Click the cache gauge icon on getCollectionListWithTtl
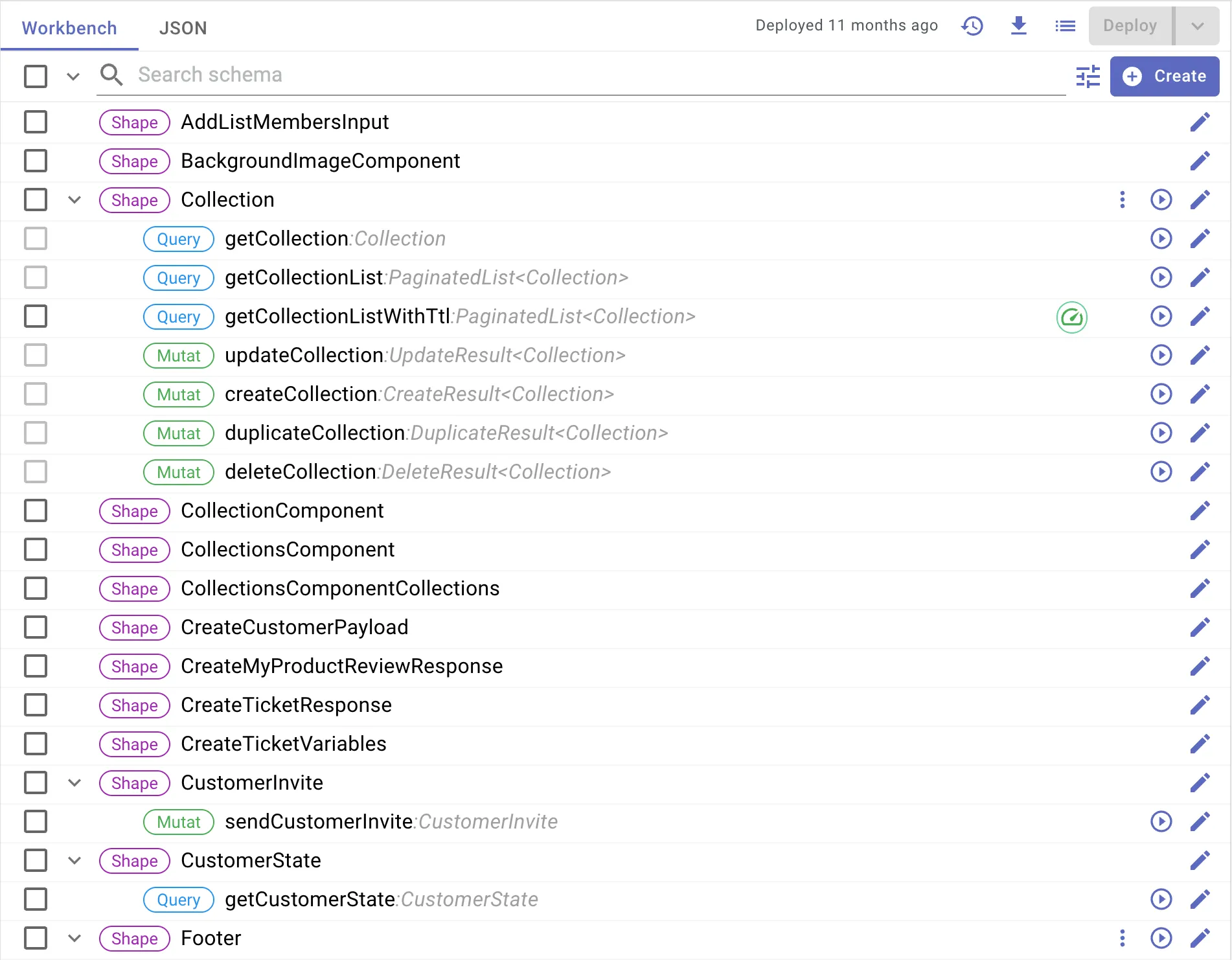This screenshot has height=960, width=1232. pos(1072,317)
